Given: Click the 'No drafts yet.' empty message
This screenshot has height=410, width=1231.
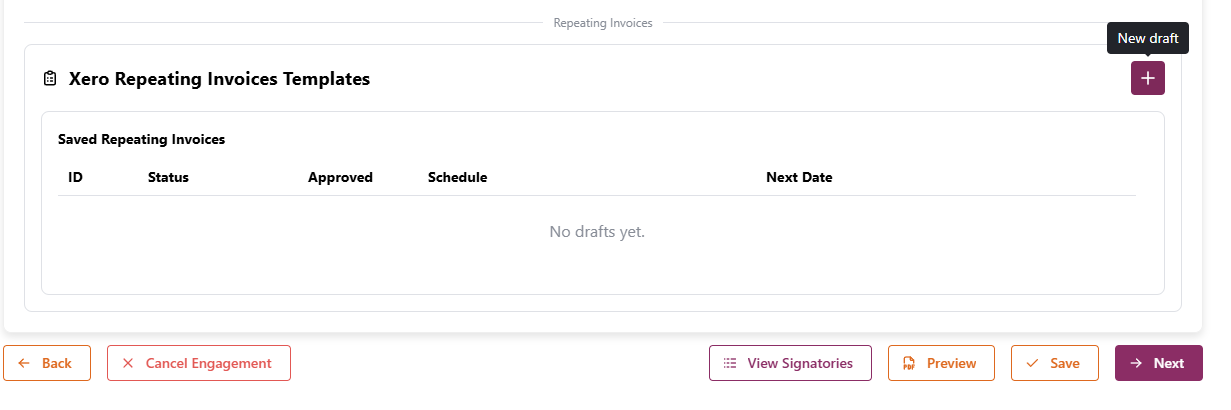Looking at the screenshot, I should pos(597,232).
